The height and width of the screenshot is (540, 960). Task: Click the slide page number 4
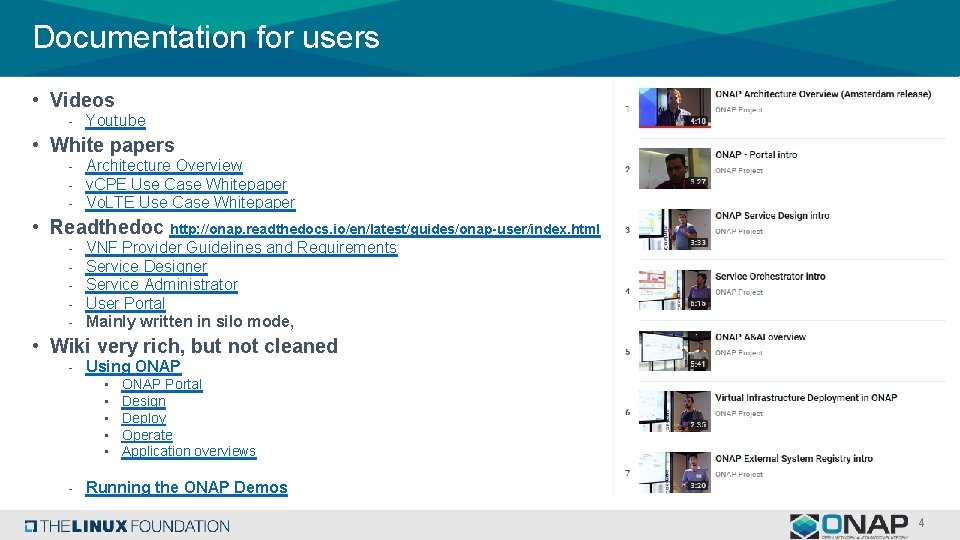921,523
